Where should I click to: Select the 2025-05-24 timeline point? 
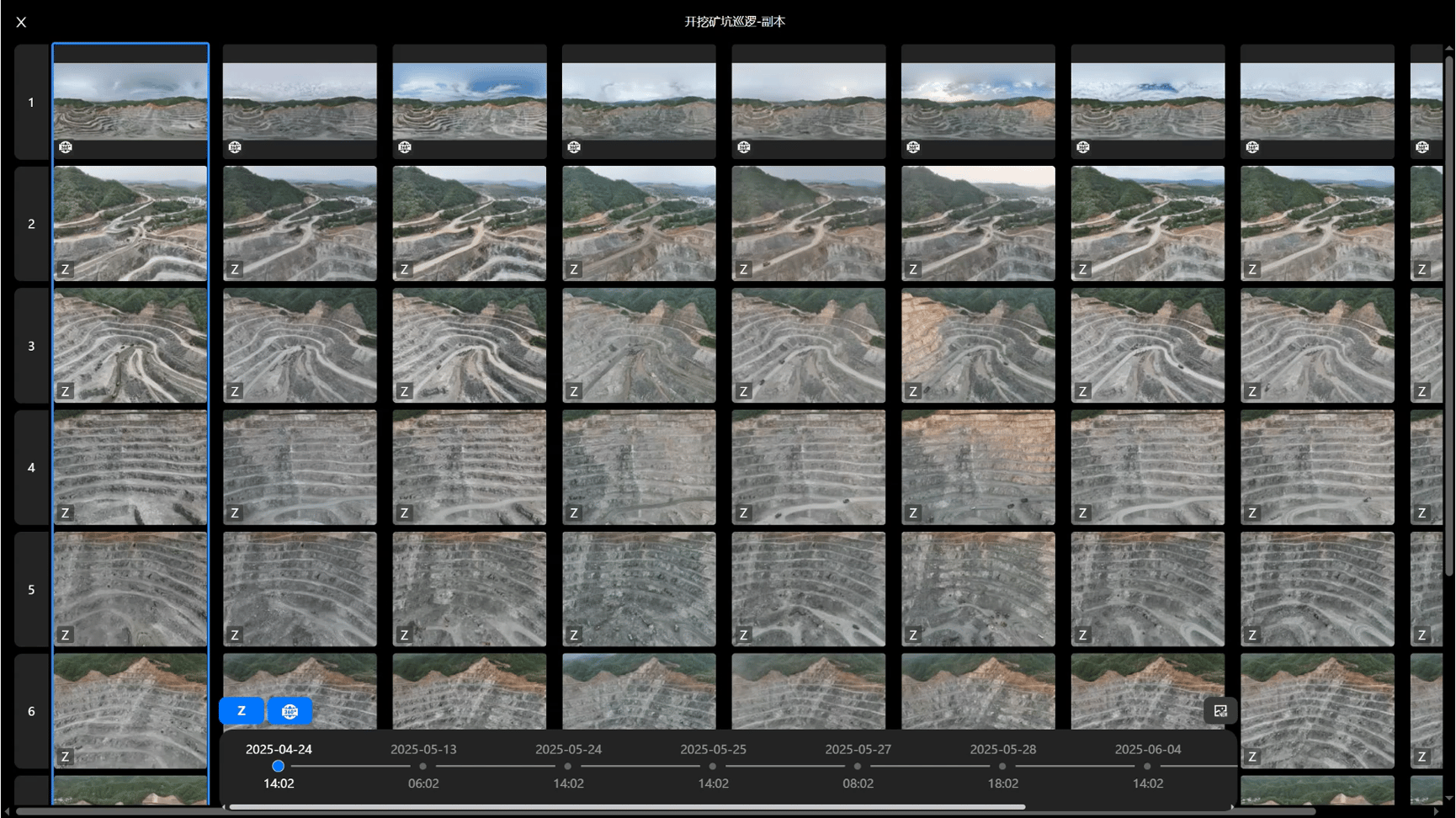click(568, 766)
